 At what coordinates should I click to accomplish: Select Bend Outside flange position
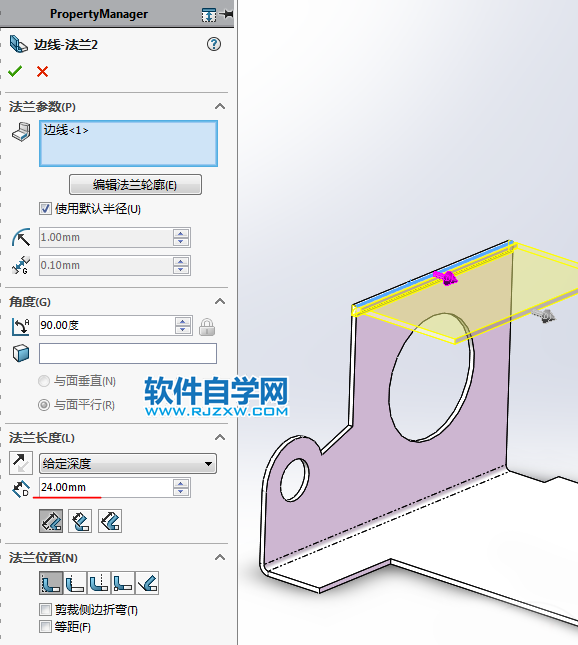pos(99,583)
